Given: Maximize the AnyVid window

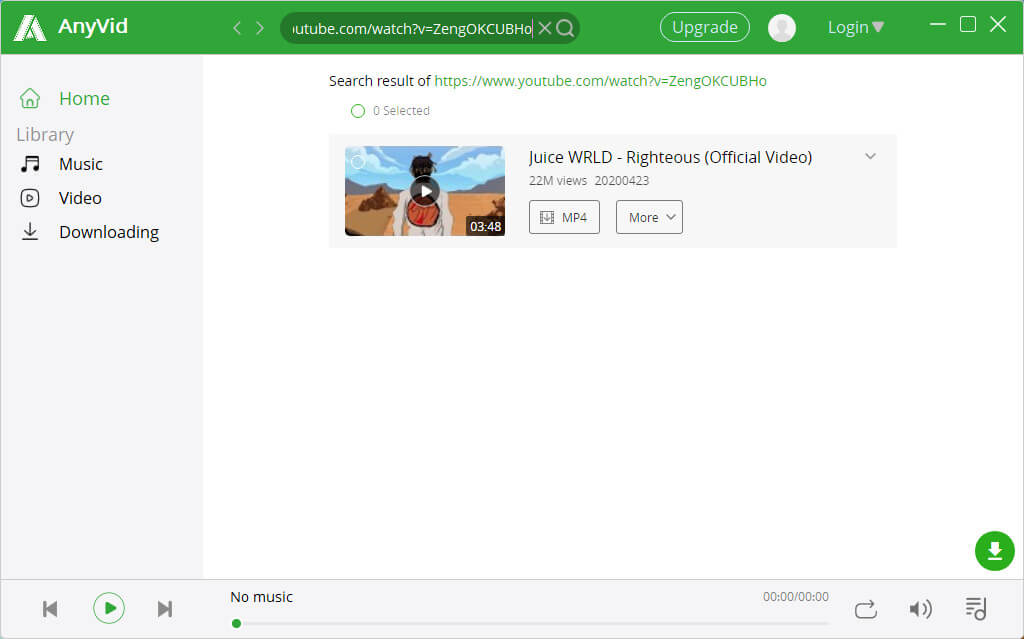Looking at the screenshot, I should [968, 24].
